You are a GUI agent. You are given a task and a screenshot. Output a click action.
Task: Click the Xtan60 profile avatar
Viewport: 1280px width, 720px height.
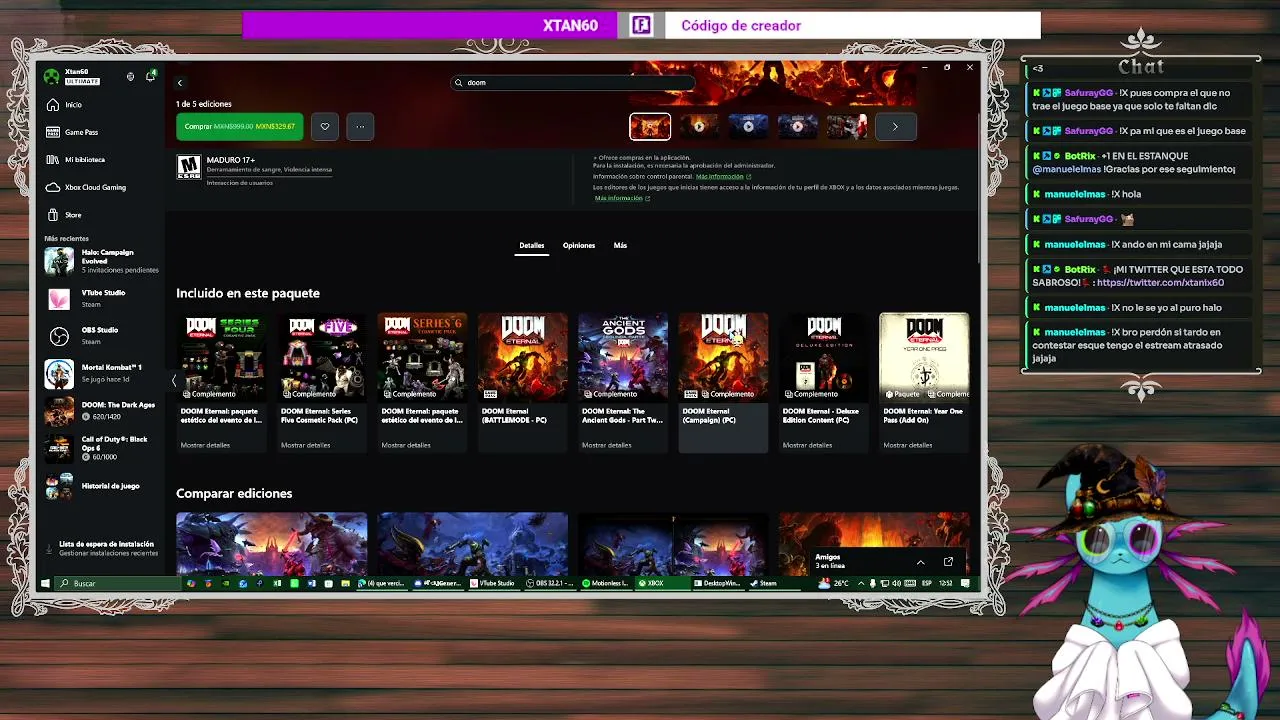(52, 76)
